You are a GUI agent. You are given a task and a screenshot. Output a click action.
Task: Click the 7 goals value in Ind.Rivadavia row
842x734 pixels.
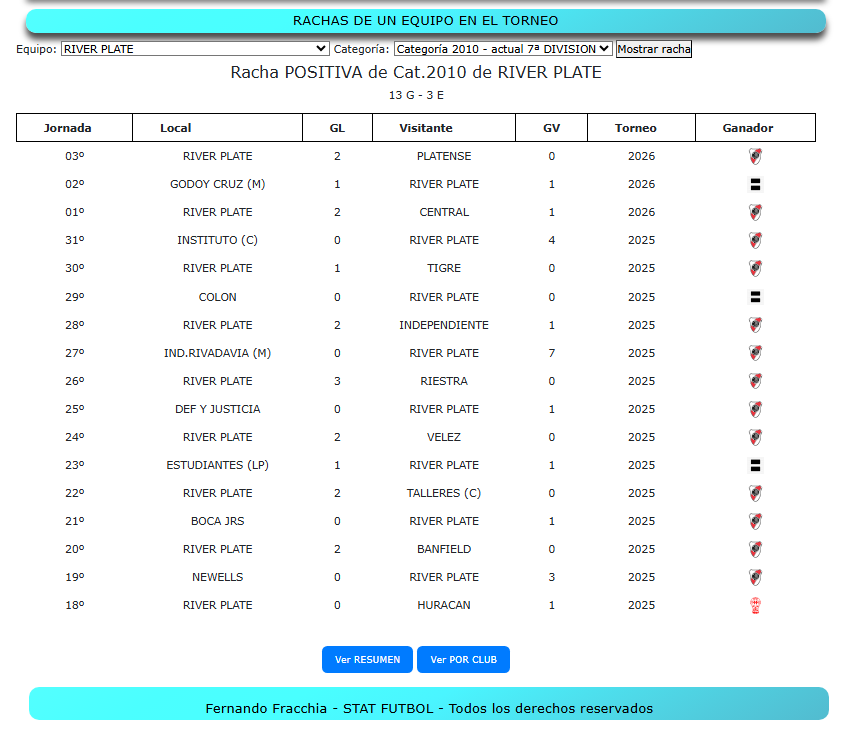coord(551,353)
